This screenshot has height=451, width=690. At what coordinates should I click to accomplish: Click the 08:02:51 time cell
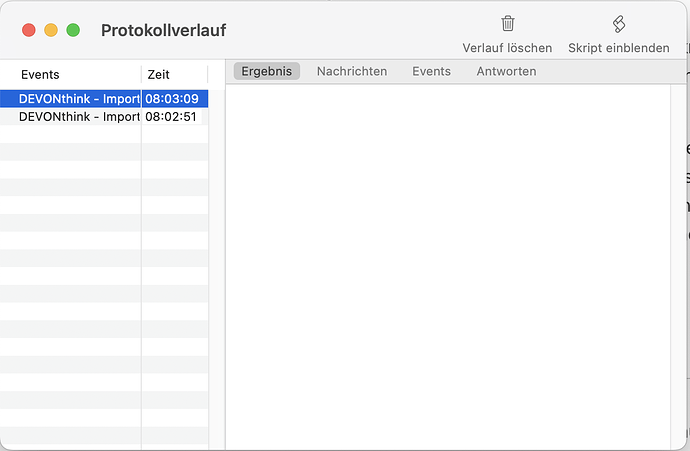click(174, 117)
